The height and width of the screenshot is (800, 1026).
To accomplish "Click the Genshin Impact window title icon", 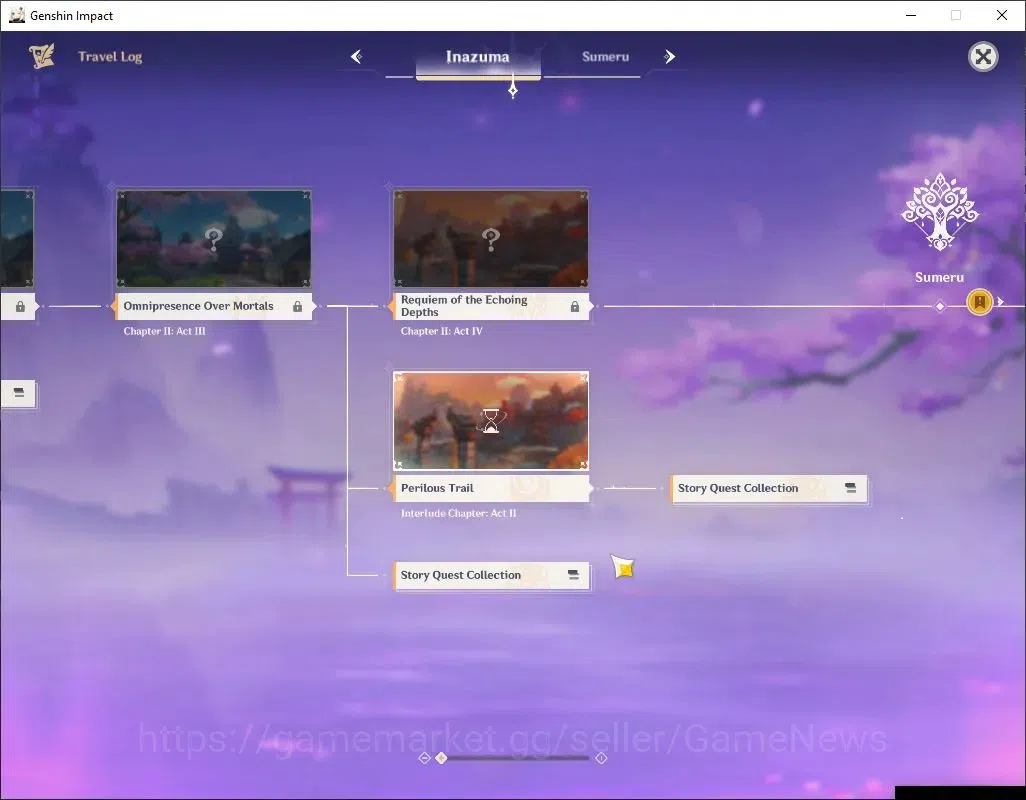I will 16,15.
